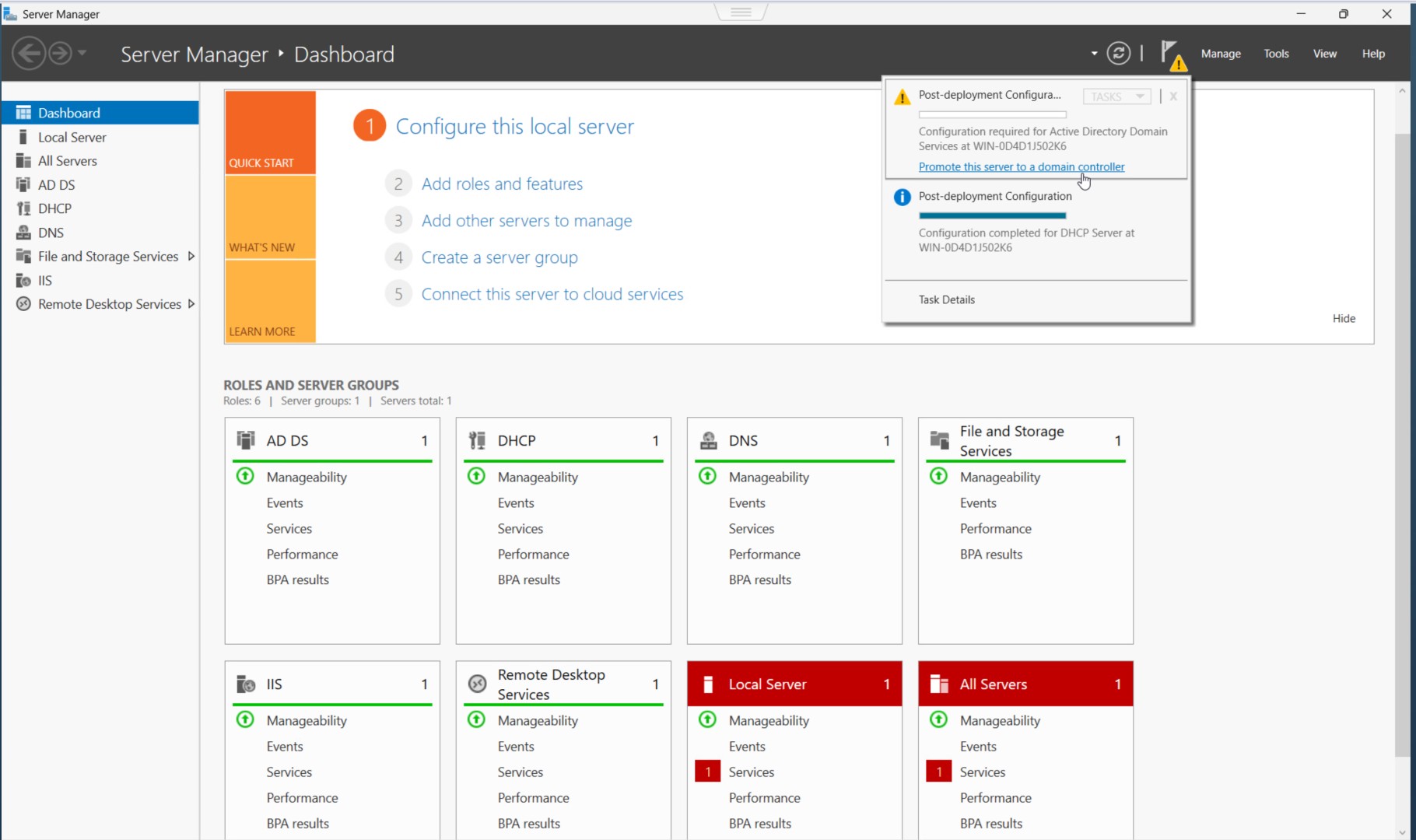Image resolution: width=1416 pixels, height=840 pixels.
Task: Click the DNS tile icon
Action: (x=708, y=440)
